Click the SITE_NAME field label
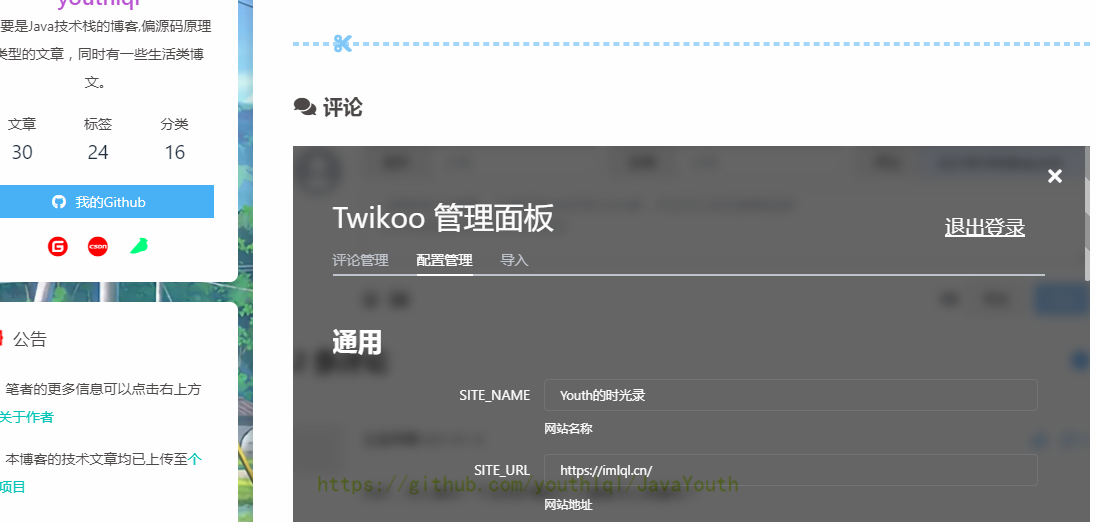The height and width of the screenshot is (522, 1097). [x=495, y=395]
